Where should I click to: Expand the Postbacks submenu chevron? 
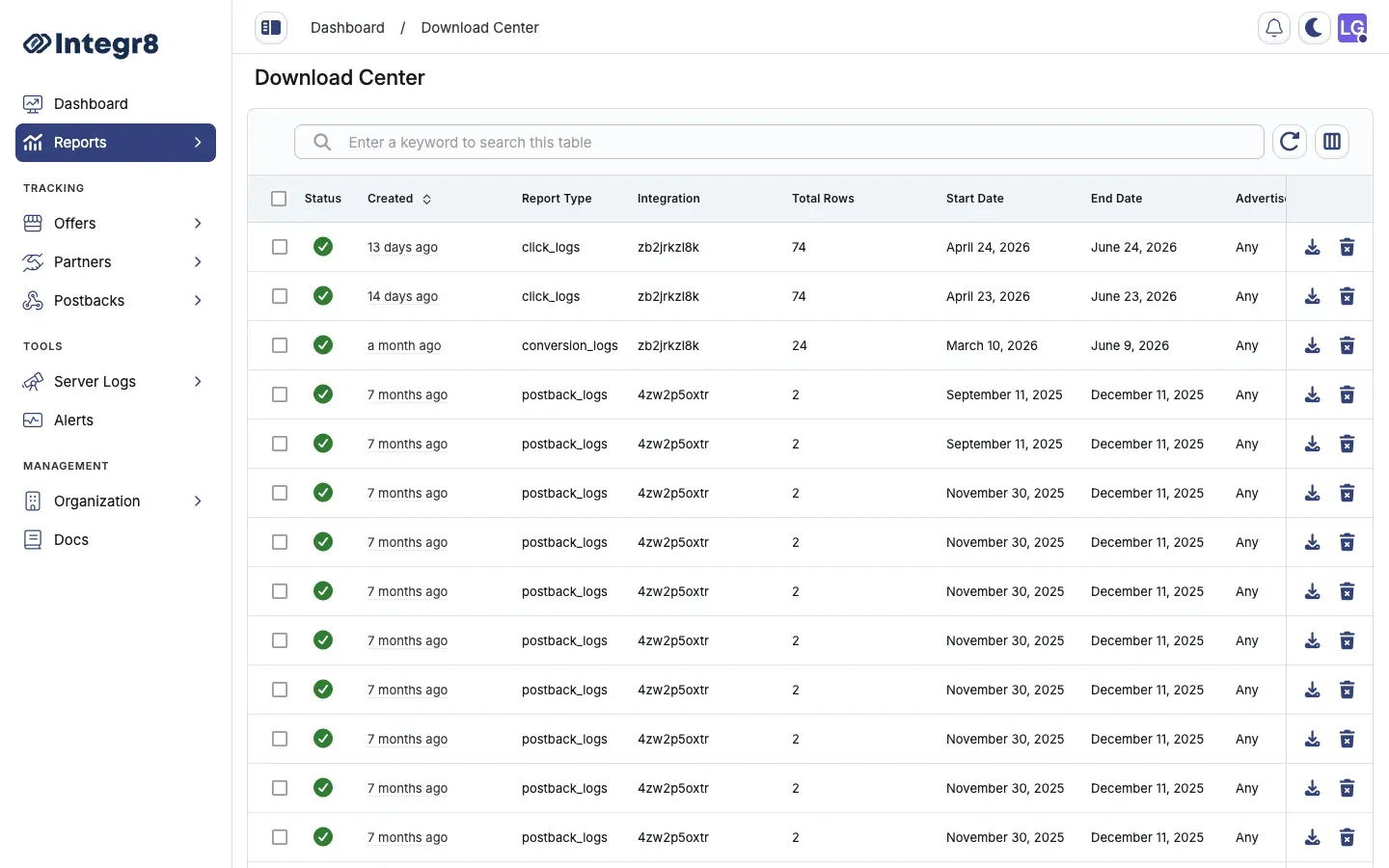pos(198,300)
